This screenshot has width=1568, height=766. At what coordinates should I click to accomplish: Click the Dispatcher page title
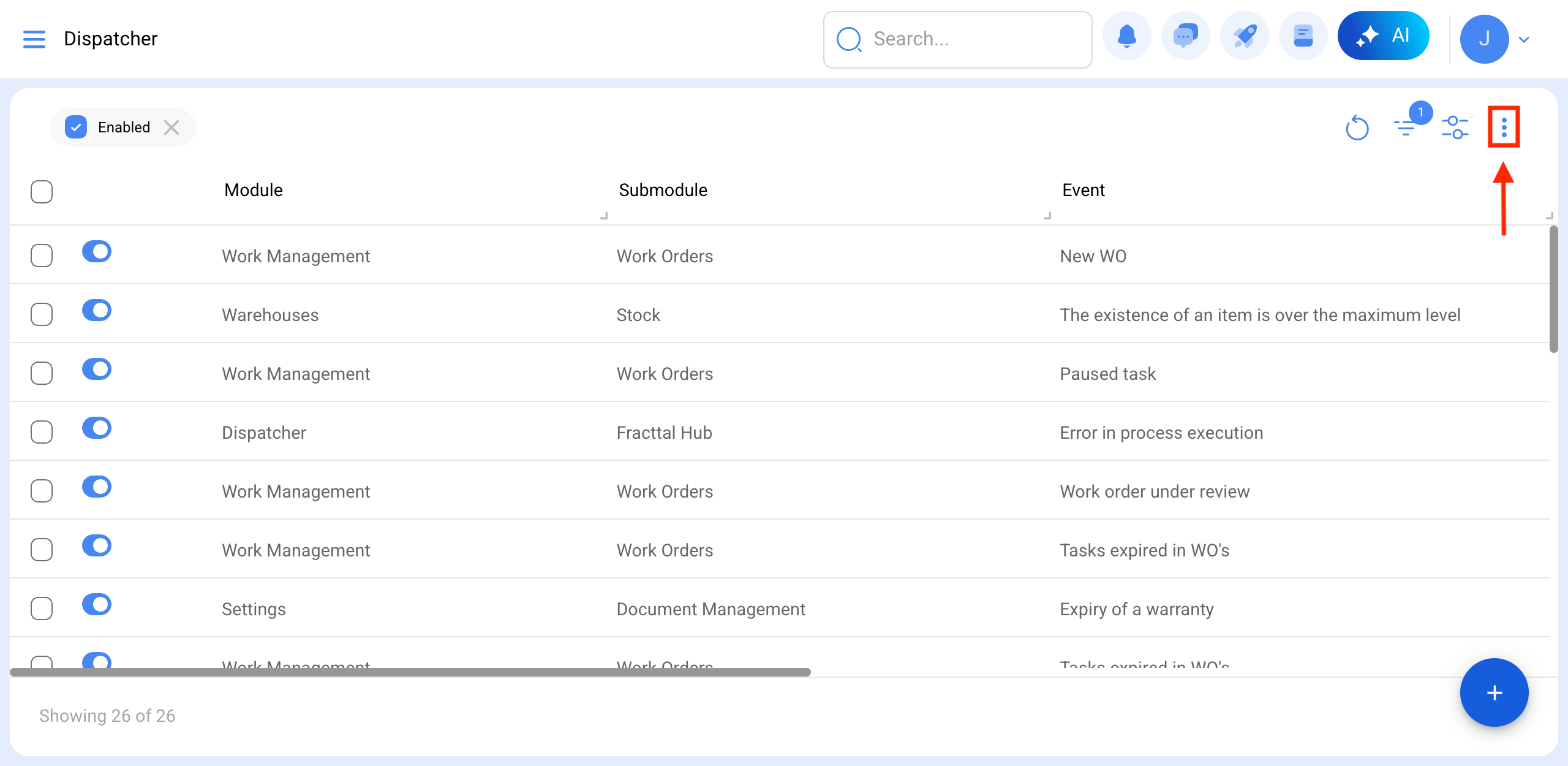[x=111, y=39]
